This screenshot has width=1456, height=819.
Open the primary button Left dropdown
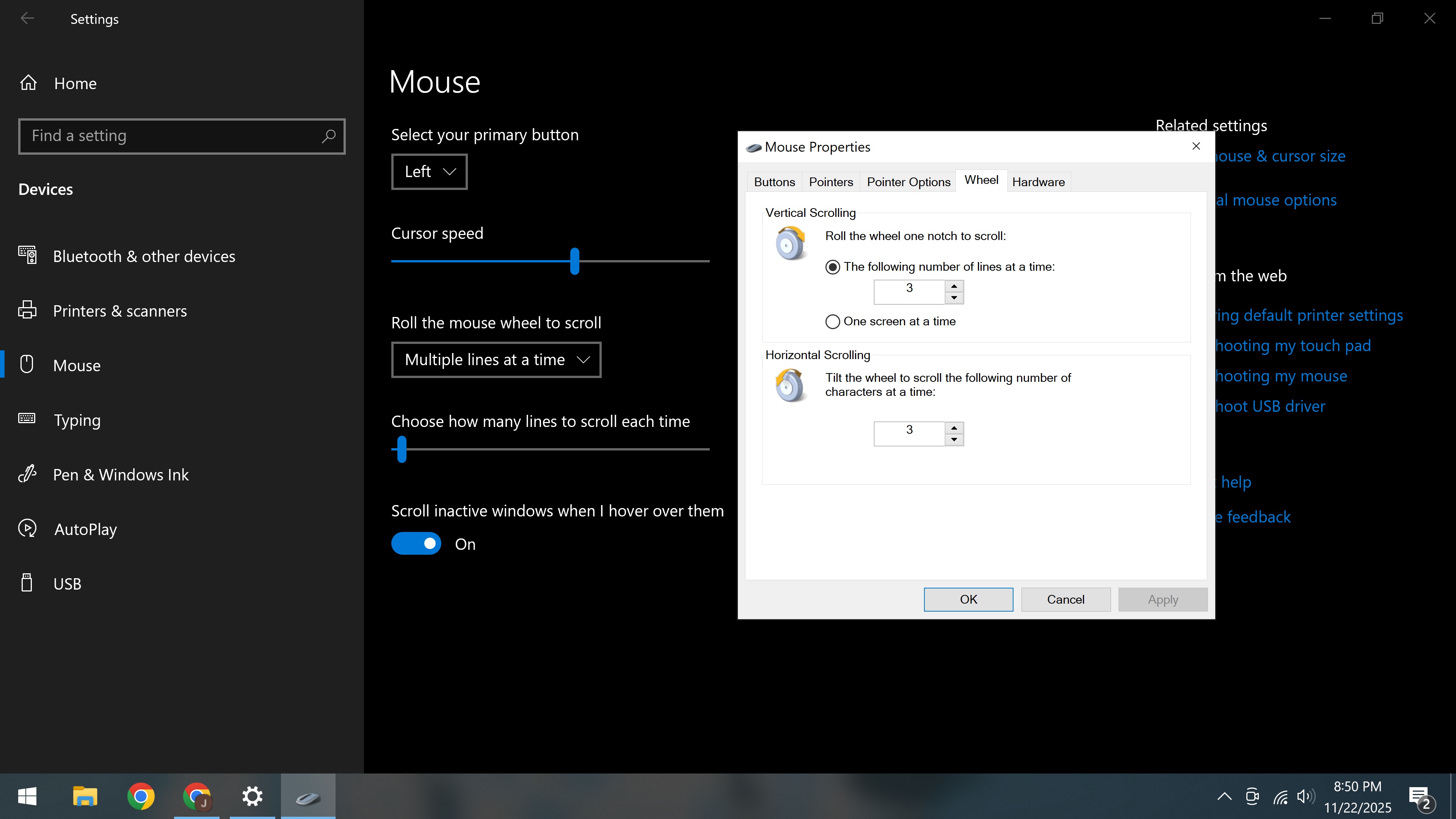point(429,172)
